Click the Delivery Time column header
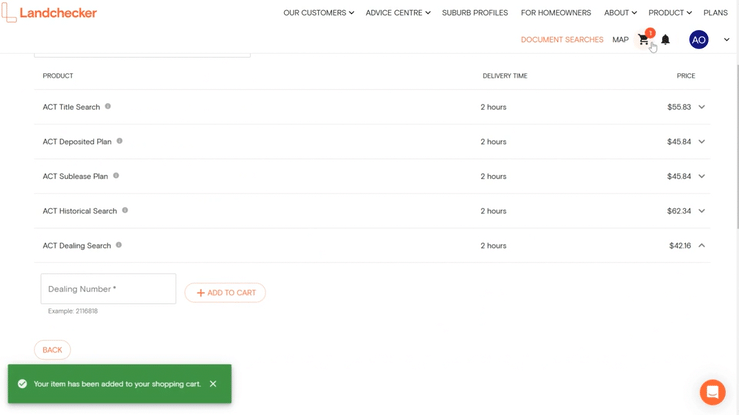The width and height of the screenshot is (739, 415). click(505, 75)
